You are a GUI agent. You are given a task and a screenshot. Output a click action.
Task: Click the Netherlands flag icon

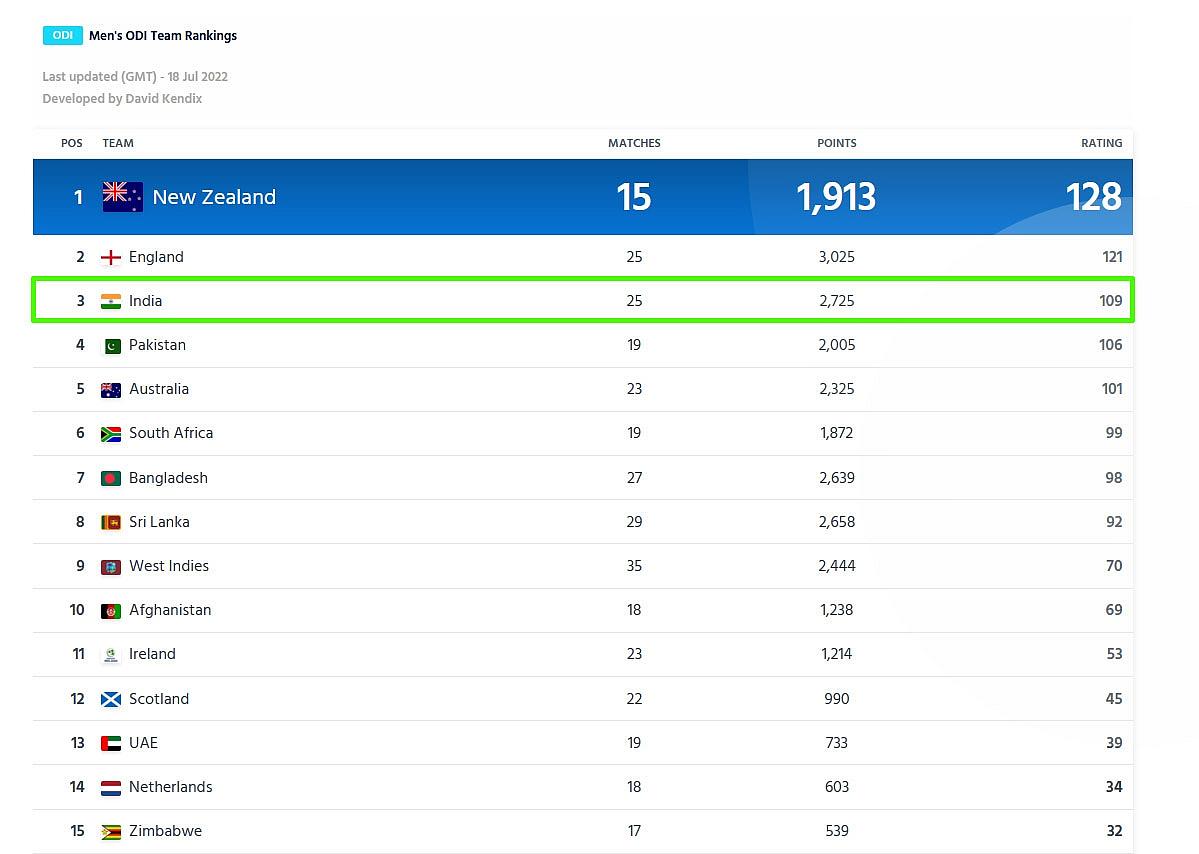pos(111,787)
